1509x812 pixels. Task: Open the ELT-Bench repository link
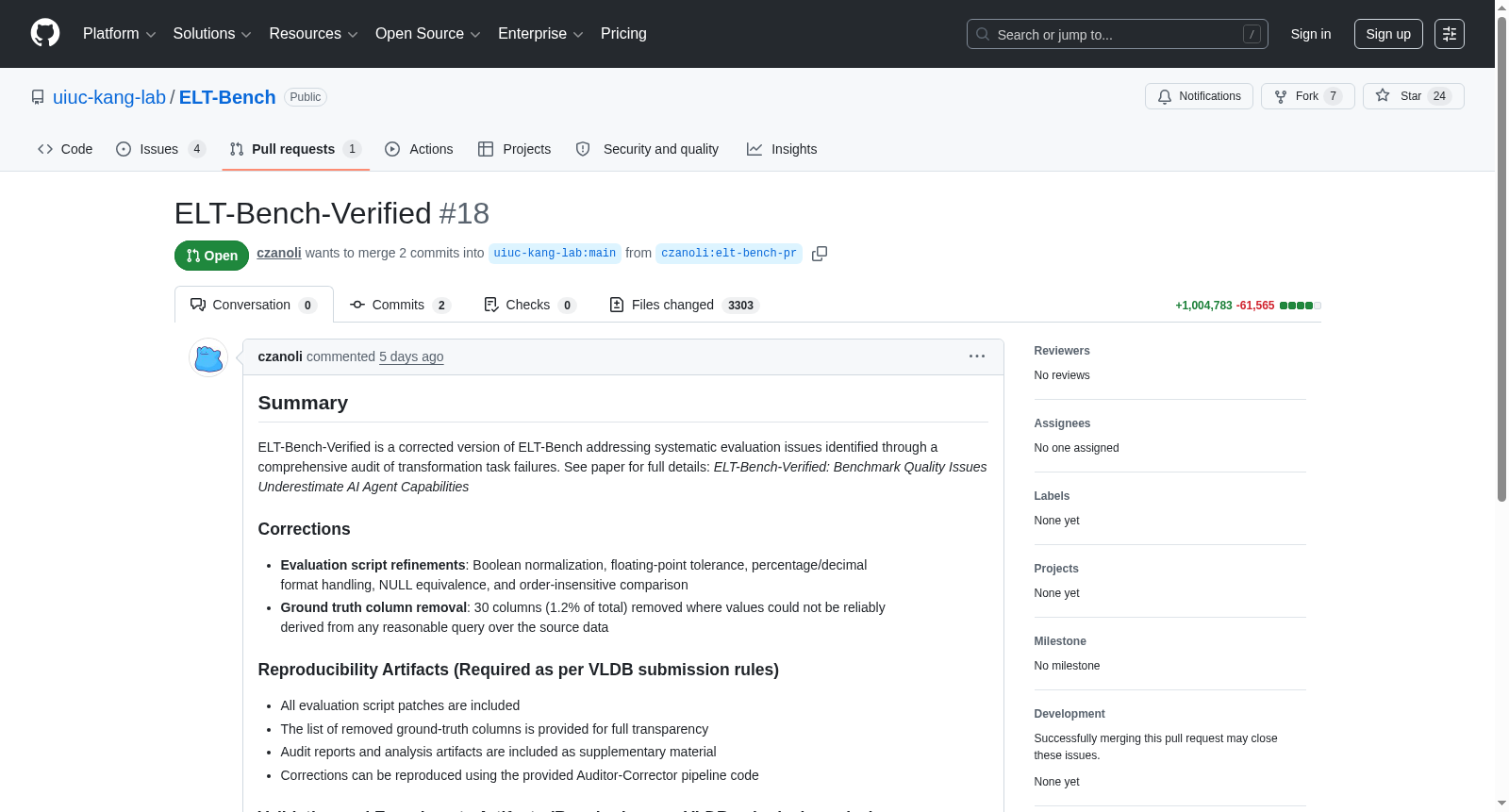(x=227, y=97)
